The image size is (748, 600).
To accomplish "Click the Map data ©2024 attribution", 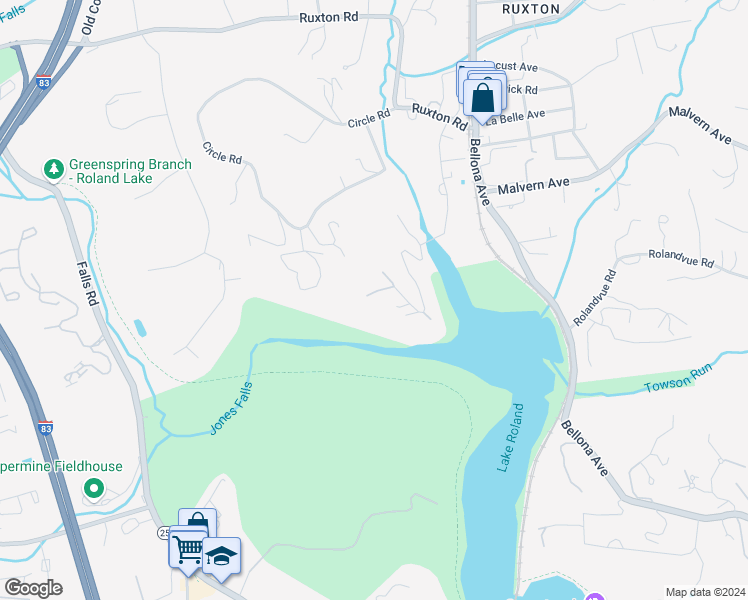I will pyautogui.click(x=705, y=592).
